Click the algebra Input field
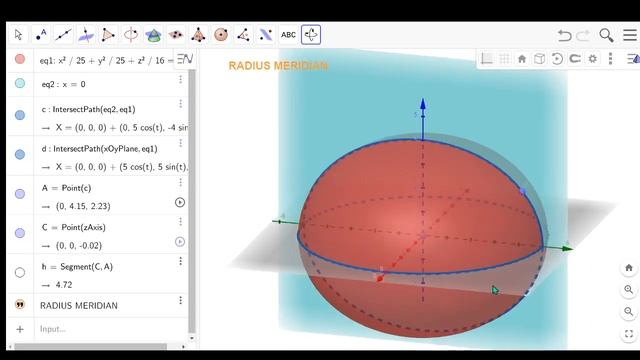The image size is (640, 360). tap(111, 329)
